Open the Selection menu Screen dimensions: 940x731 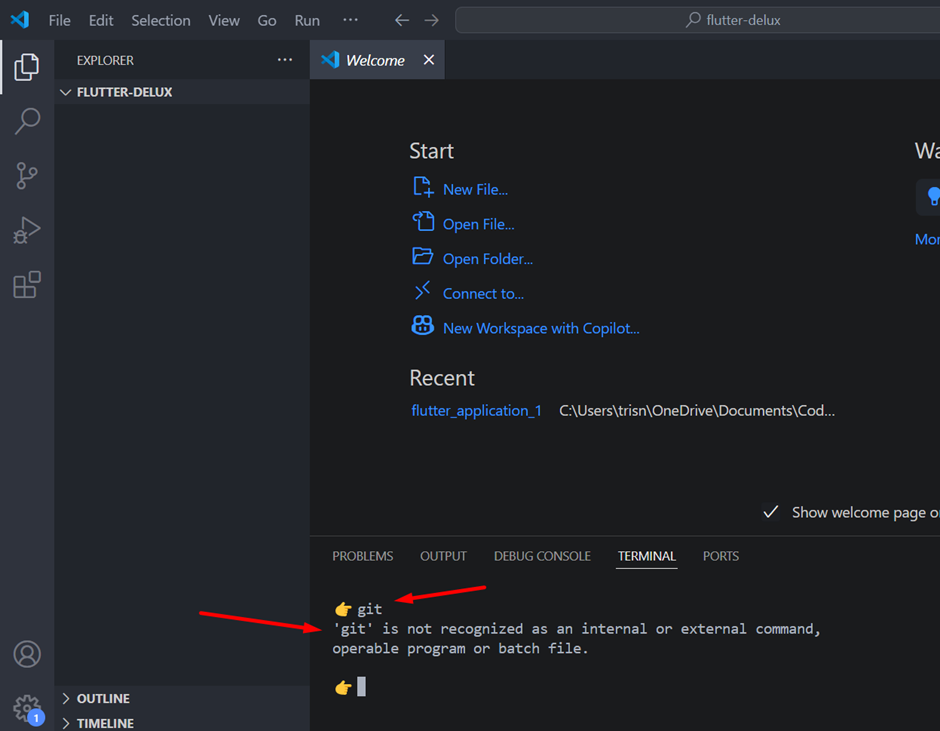point(161,20)
